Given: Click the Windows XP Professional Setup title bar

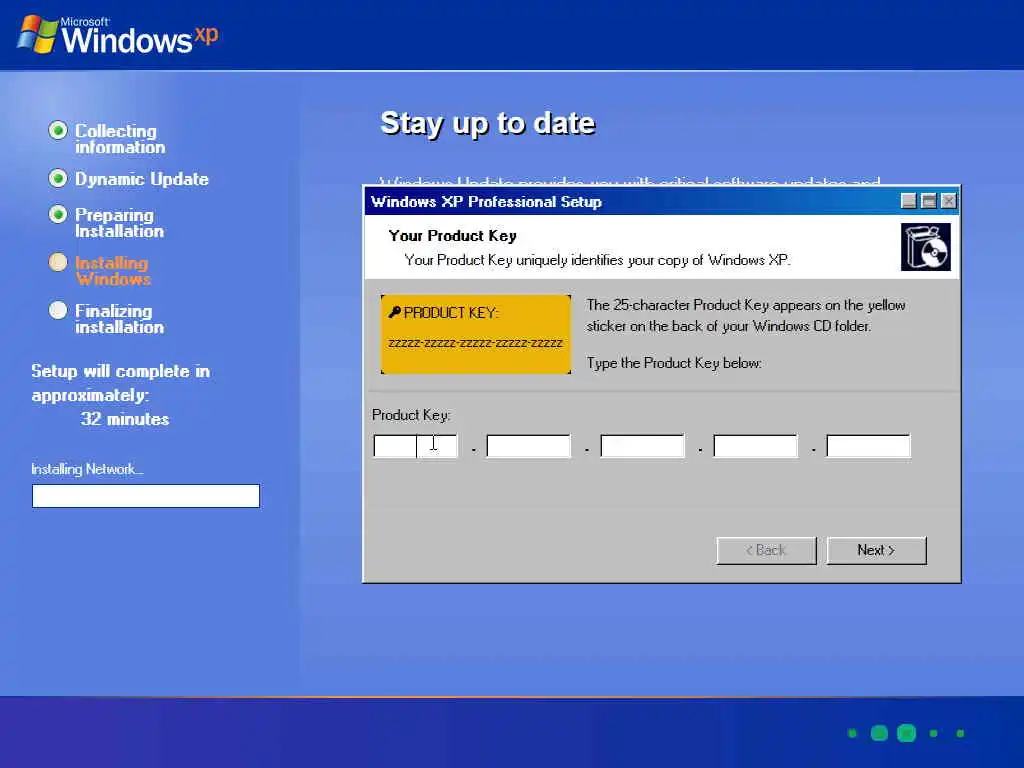Looking at the screenshot, I should [x=662, y=201].
